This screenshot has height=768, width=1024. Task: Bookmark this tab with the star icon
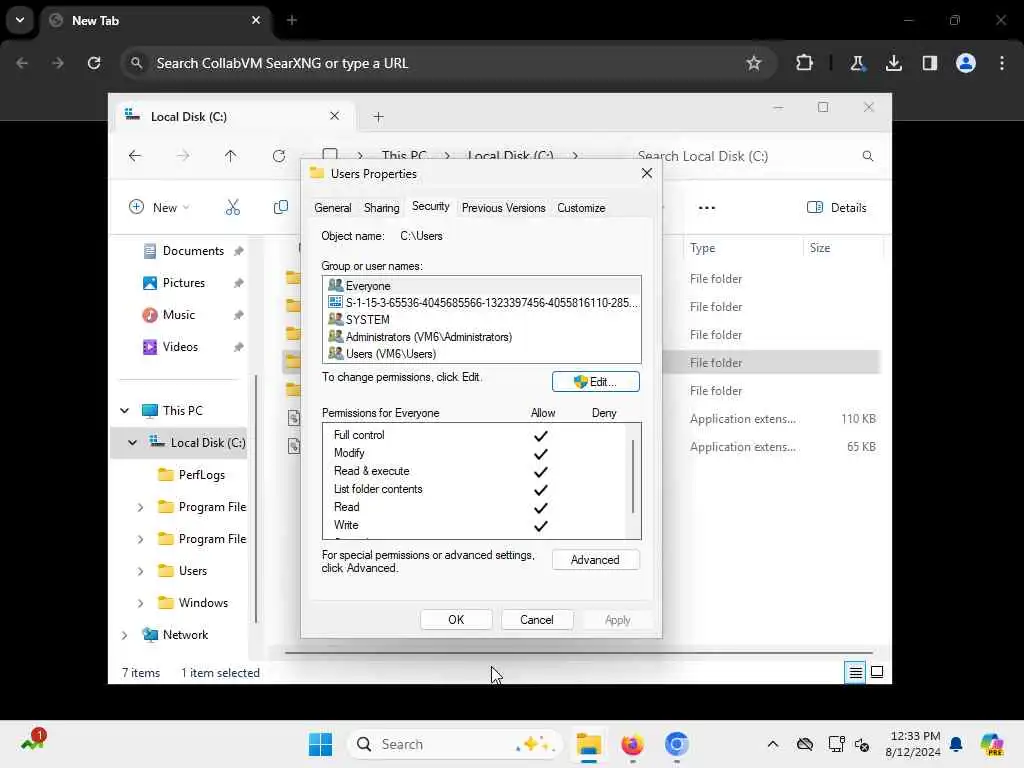pyautogui.click(x=754, y=63)
